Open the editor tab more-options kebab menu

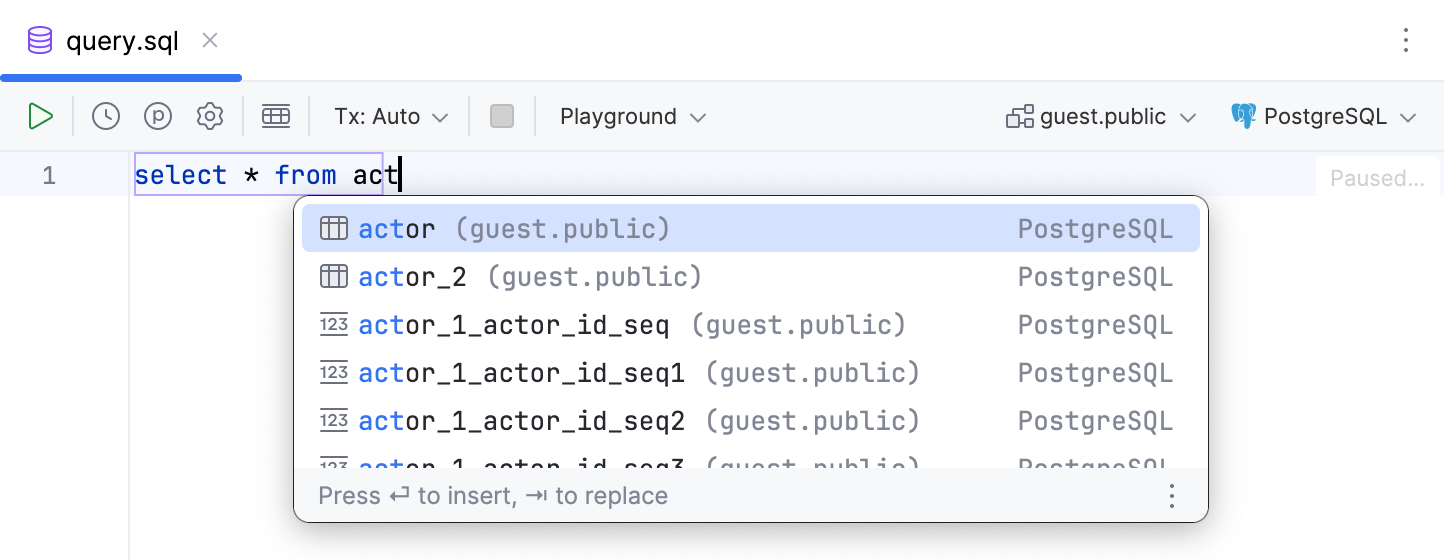(1406, 40)
